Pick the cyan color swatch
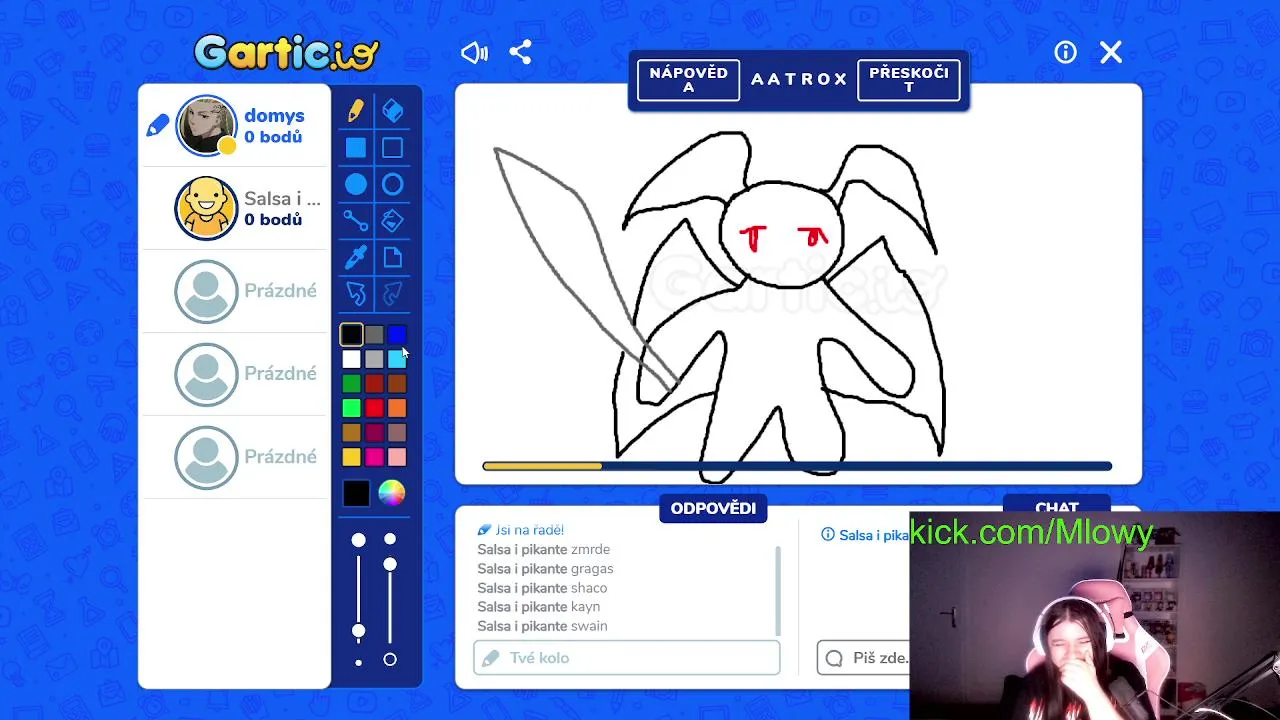Viewport: 1280px width, 720px height. [x=397, y=359]
